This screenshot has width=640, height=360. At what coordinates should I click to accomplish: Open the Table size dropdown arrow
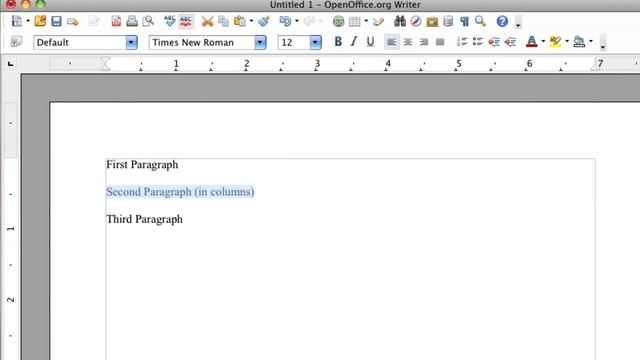point(366,21)
